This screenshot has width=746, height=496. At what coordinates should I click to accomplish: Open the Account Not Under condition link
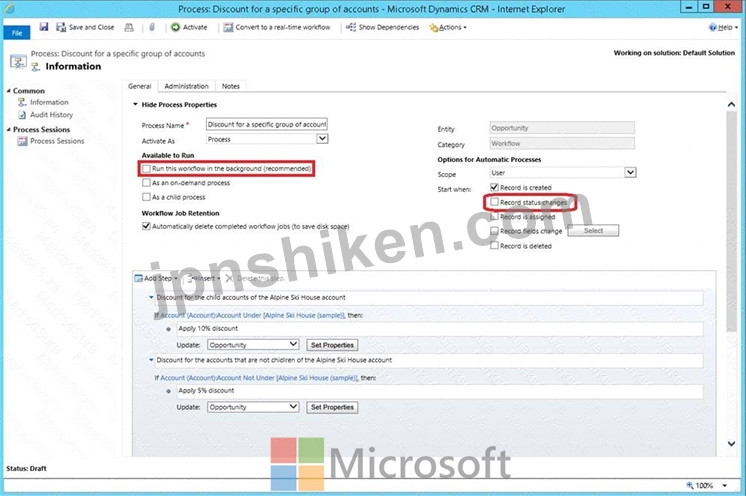(258, 378)
